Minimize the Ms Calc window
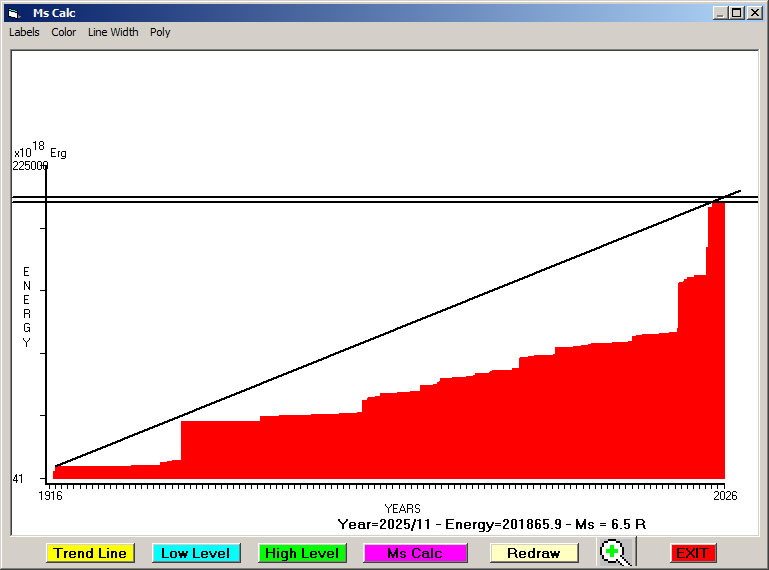Image resolution: width=769 pixels, height=570 pixels. 720,13
